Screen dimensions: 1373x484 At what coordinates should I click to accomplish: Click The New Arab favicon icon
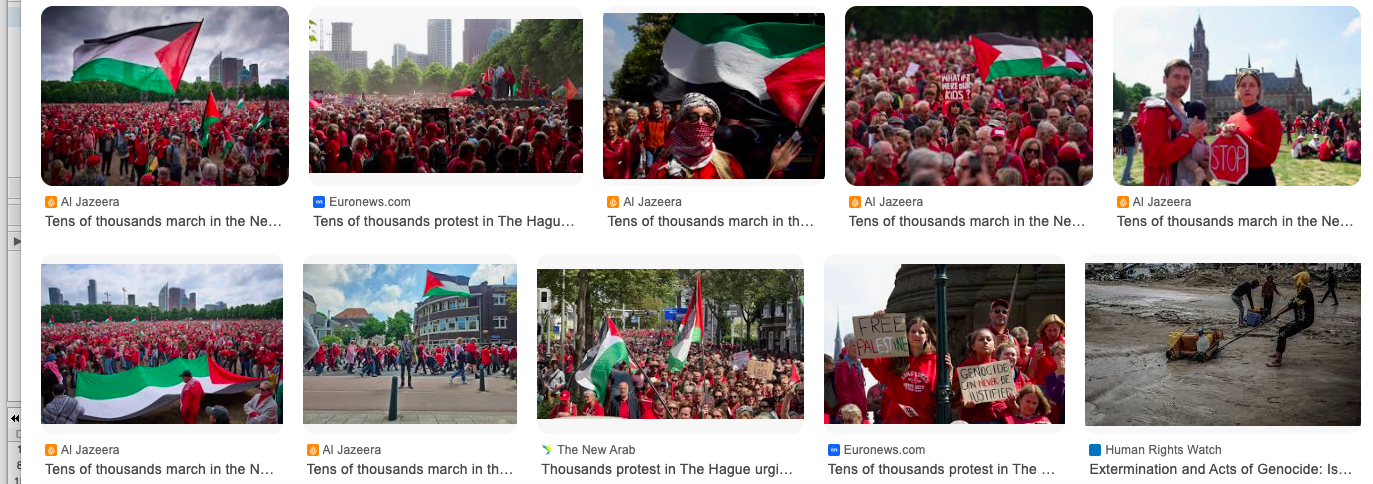click(x=547, y=450)
